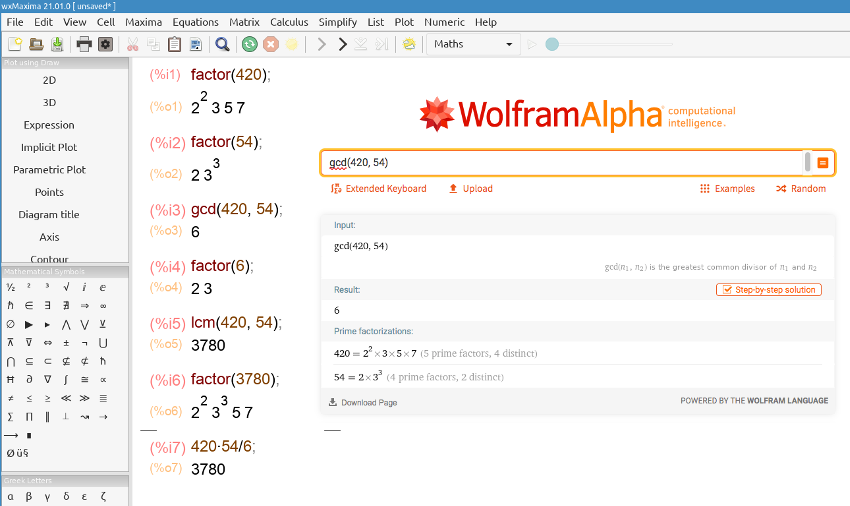This screenshot has height=506, width=850.
Task: Open the View menu
Action: pyautogui.click(x=75, y=22)
